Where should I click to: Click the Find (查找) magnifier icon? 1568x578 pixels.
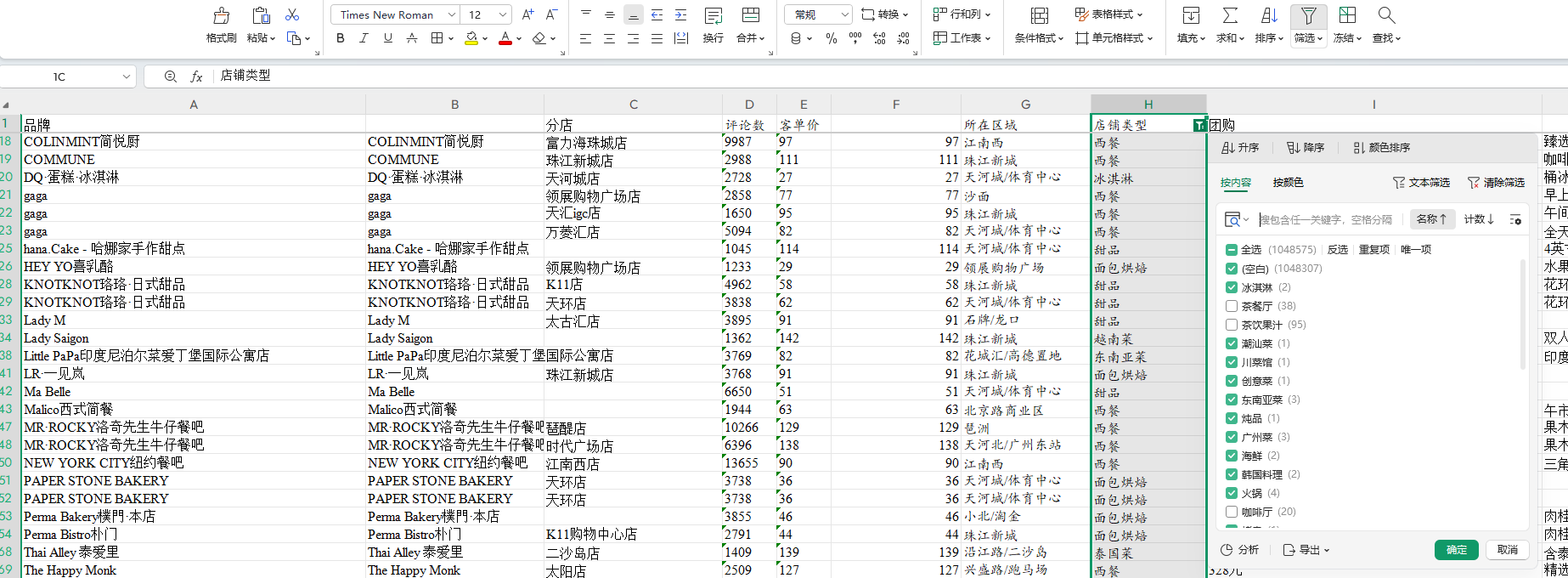point(1386,15)
